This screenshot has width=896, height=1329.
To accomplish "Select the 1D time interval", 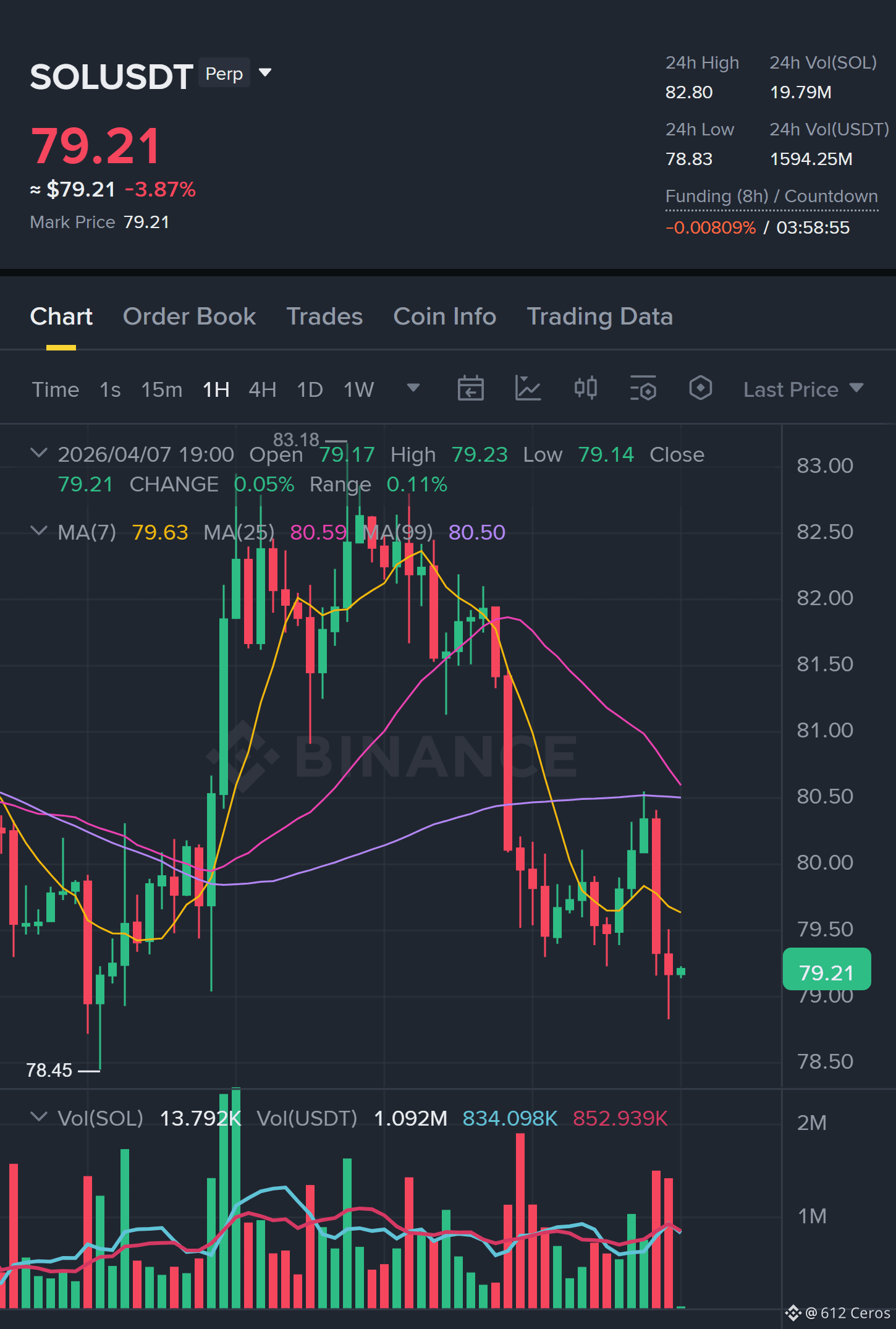I will pos(310,389).
